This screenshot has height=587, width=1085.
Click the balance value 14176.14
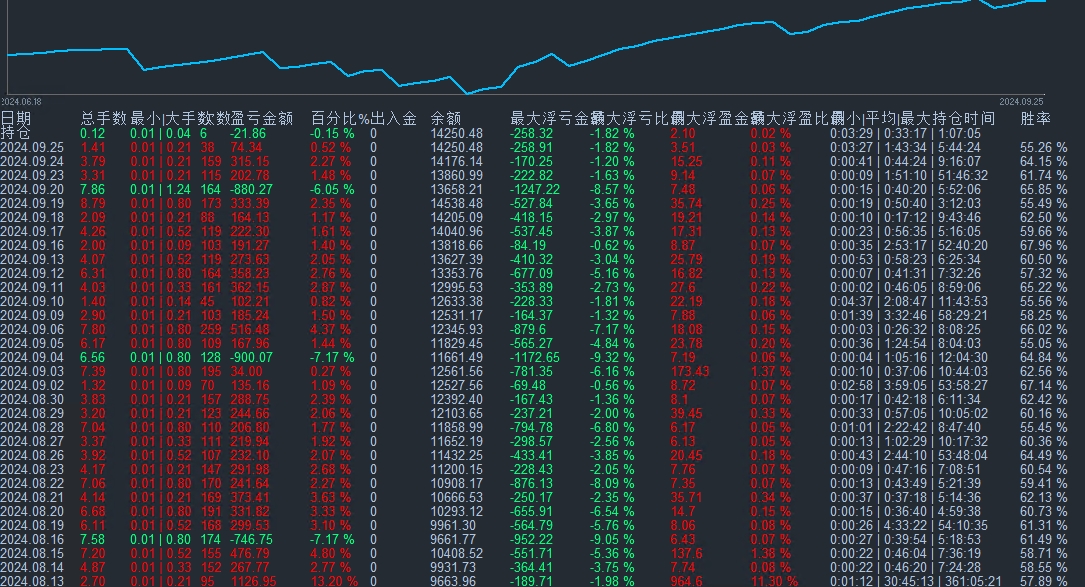457,161
